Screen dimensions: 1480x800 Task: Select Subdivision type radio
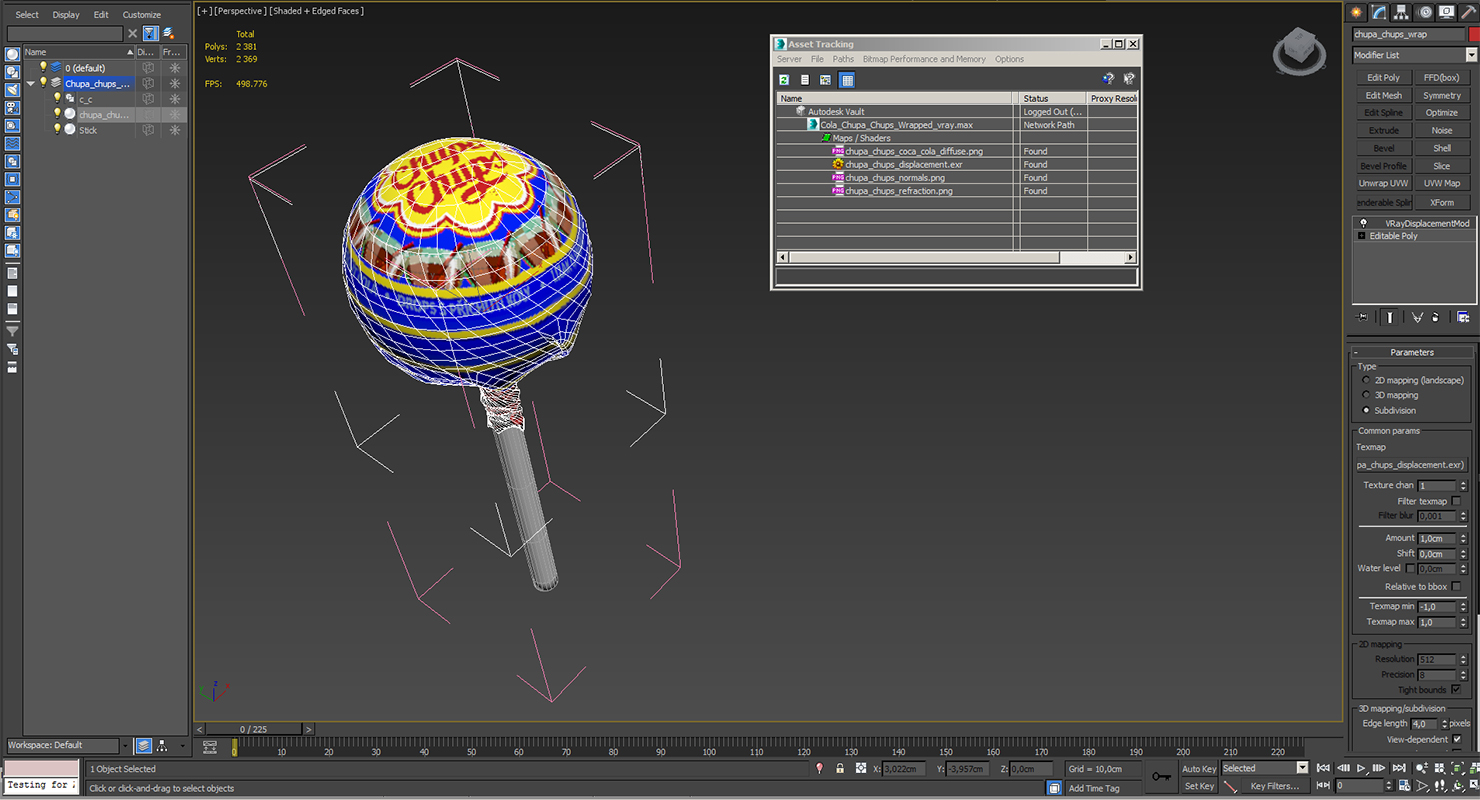1366,410
